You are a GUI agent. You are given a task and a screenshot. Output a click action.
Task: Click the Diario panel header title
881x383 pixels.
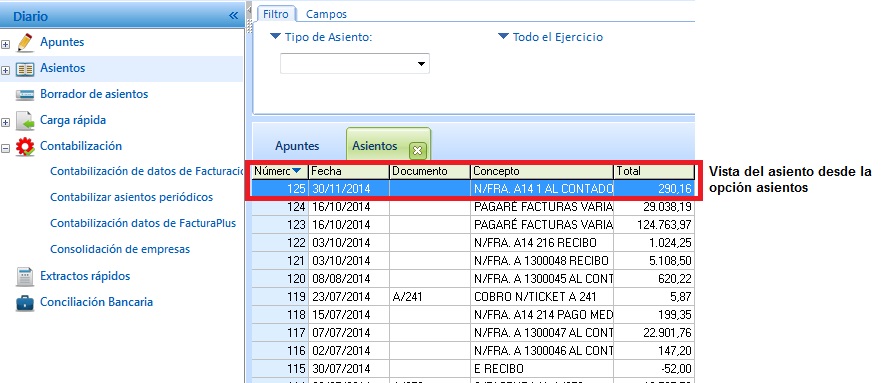click(x=30, y=16)
